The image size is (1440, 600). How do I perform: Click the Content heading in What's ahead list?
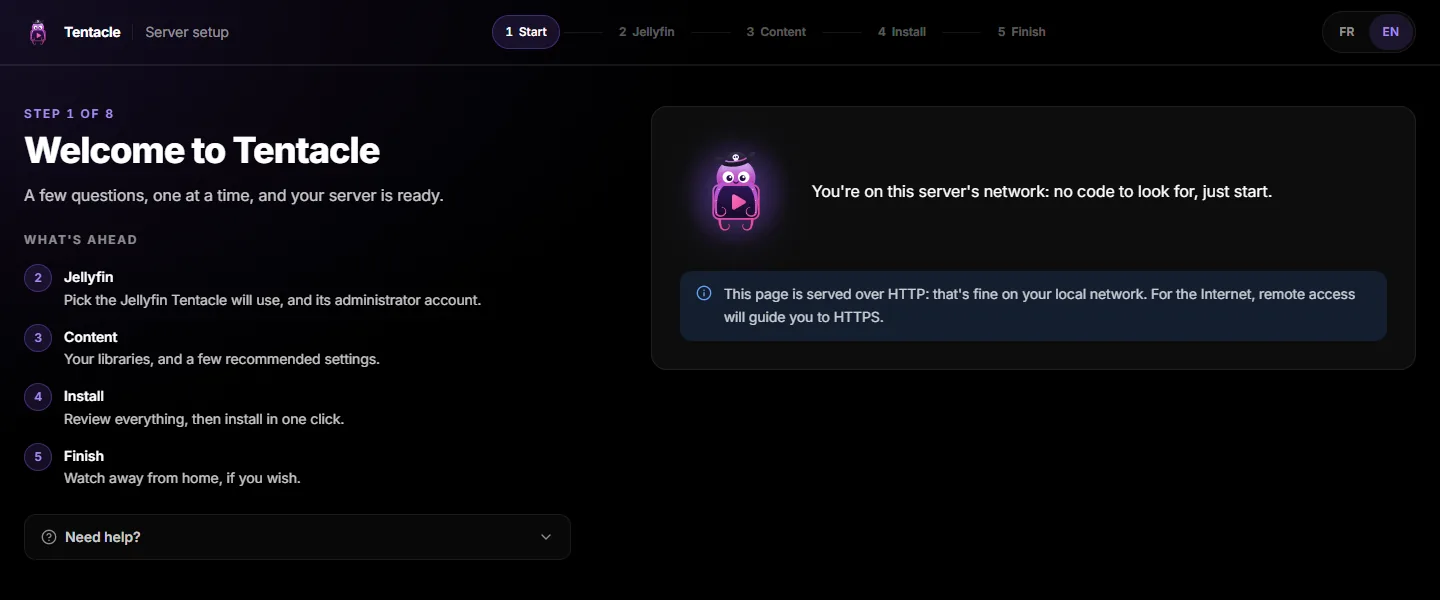91,337
